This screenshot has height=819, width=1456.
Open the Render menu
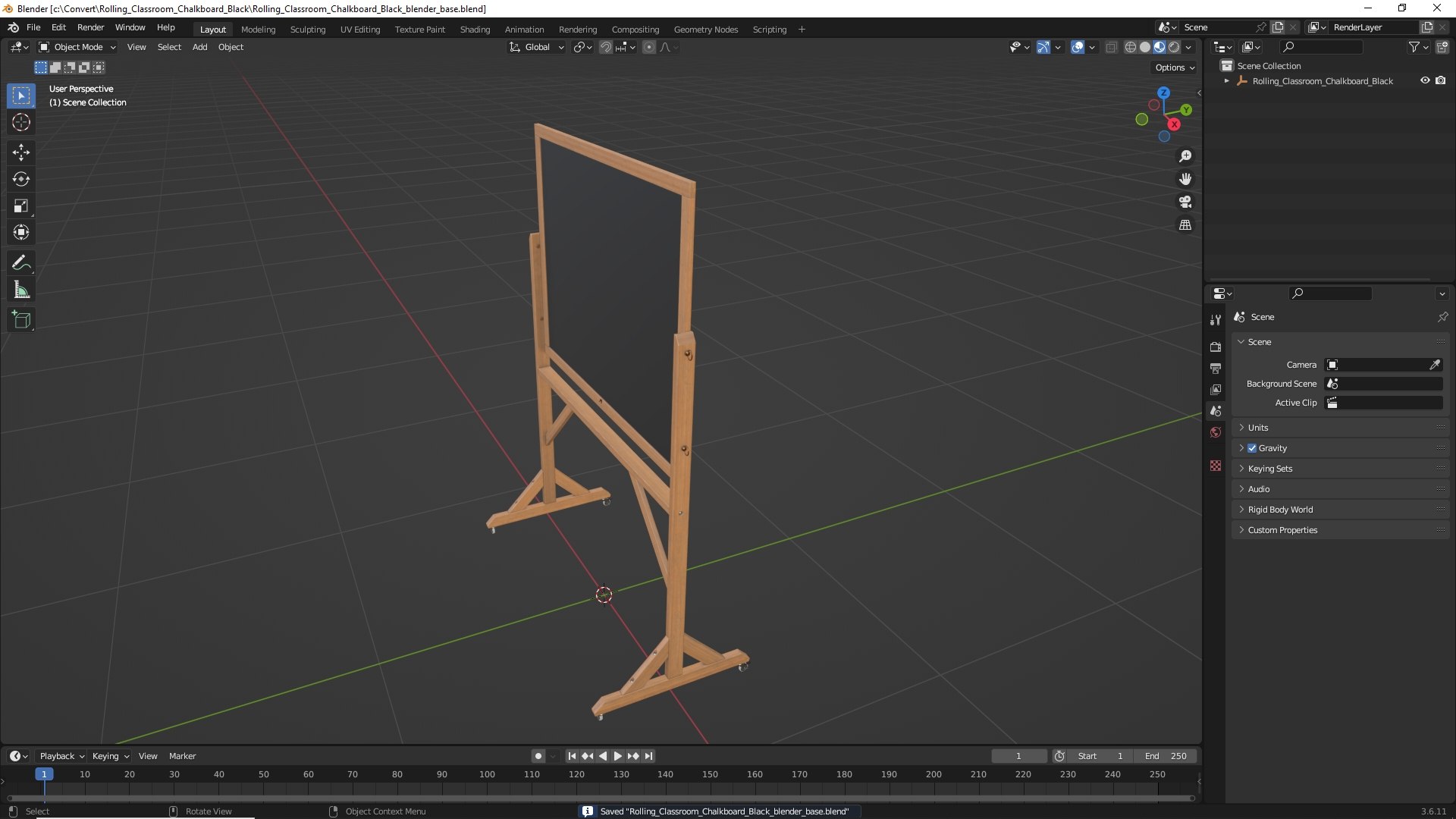pyautogui.click(x=90, y=27)
